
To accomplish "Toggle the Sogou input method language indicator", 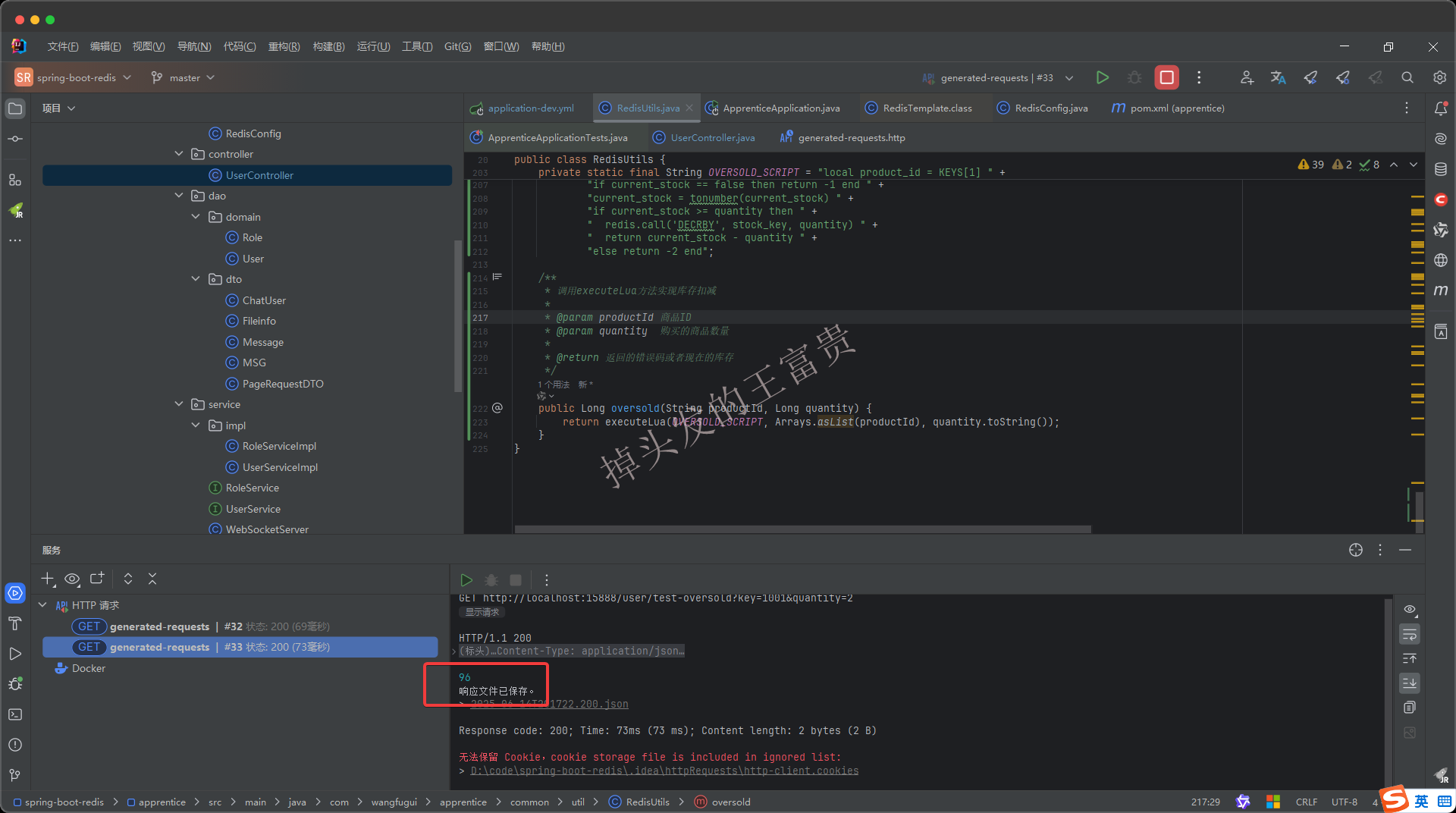I will 1420,802.
